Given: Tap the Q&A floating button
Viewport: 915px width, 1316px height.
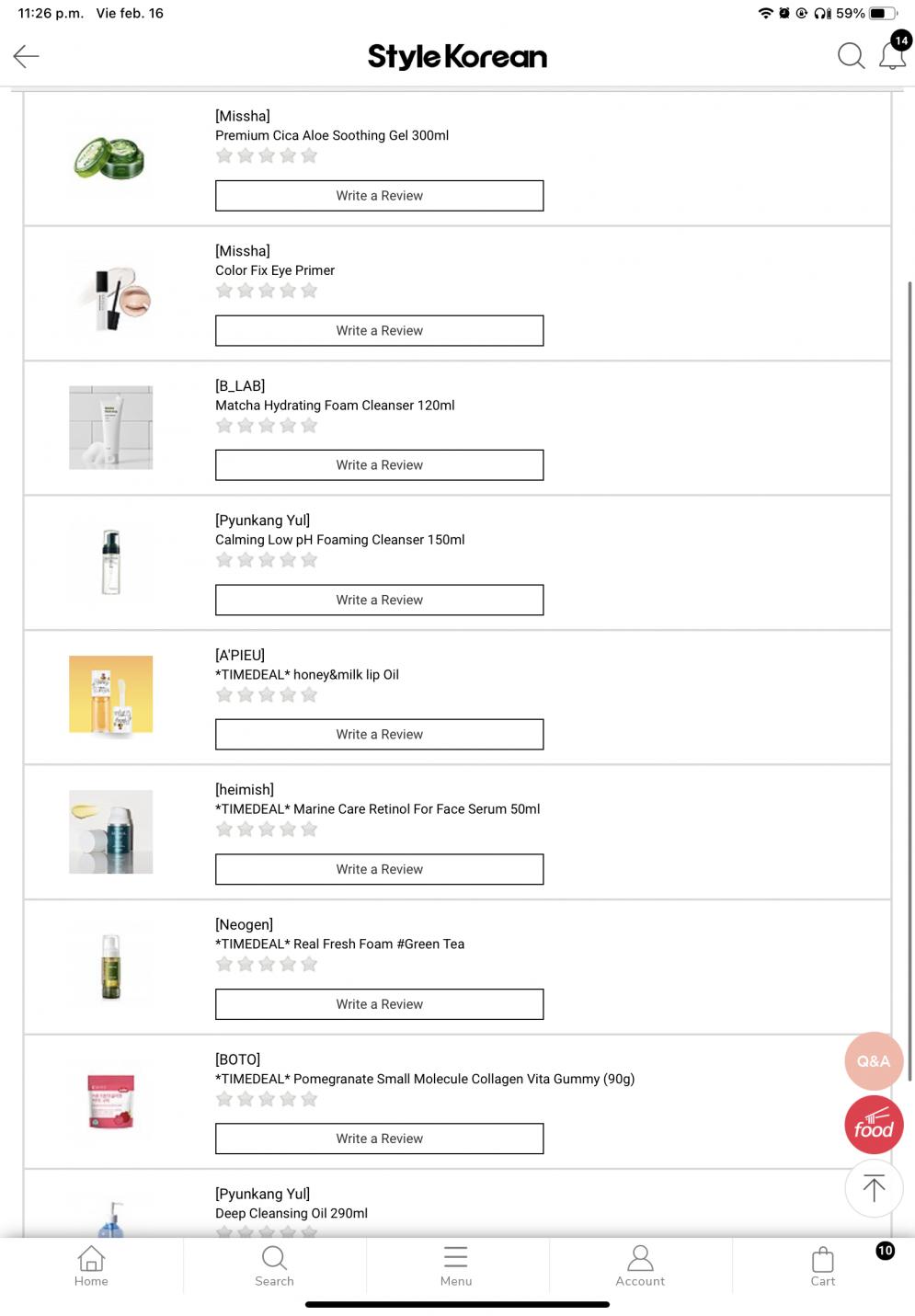Looking at the screenshot, I should [873, 1060].
